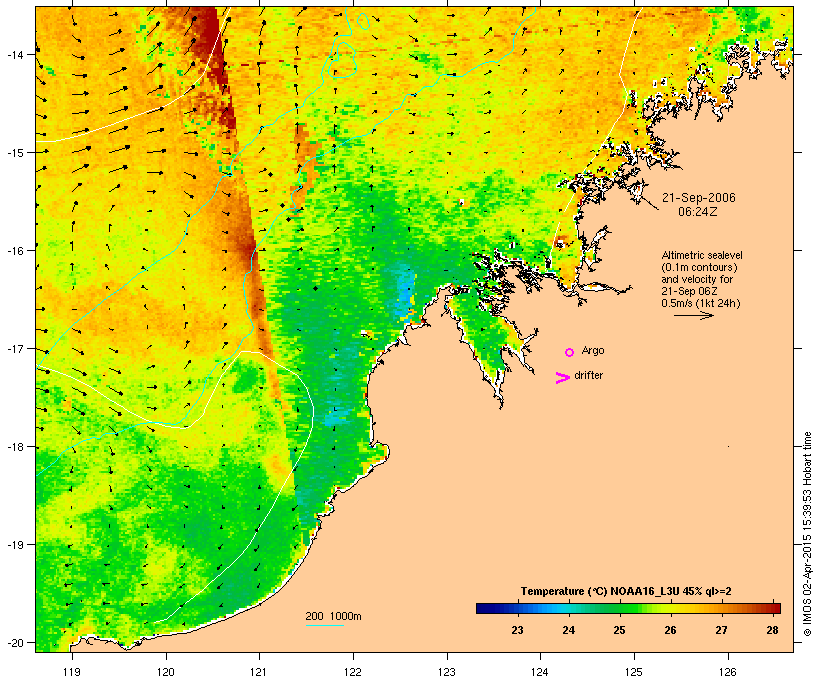Click longitude axis label 120
This screenshot has width=820, height=680.
166,672
